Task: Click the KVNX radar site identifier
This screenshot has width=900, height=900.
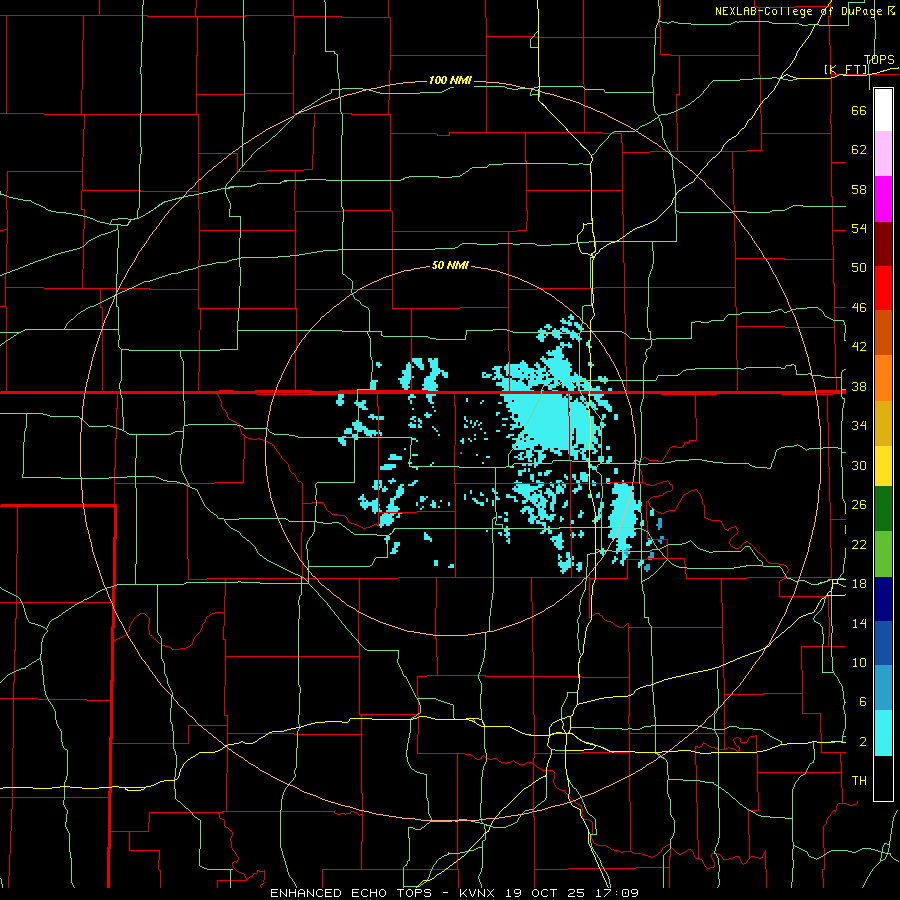Action: click(479, 893)
